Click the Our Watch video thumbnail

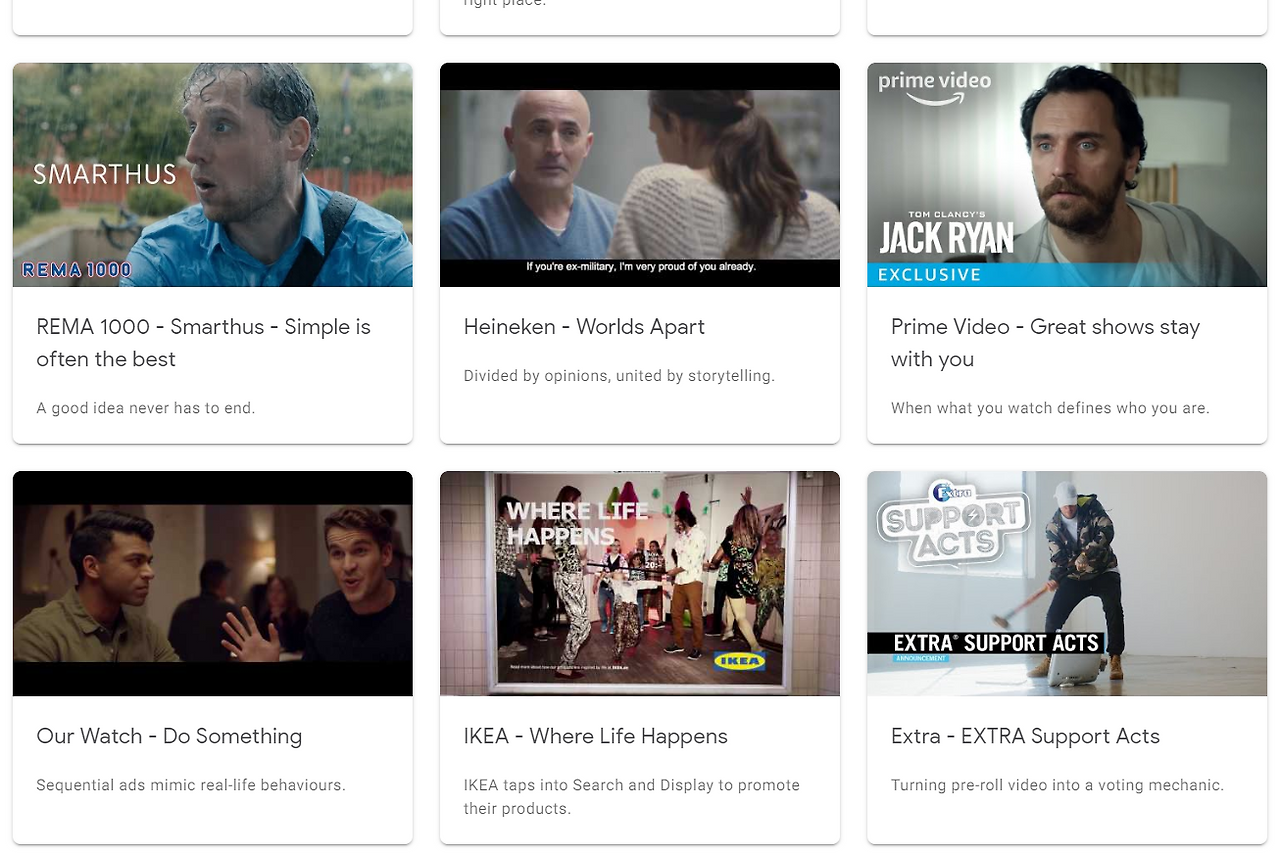click(x=212, y=583)
